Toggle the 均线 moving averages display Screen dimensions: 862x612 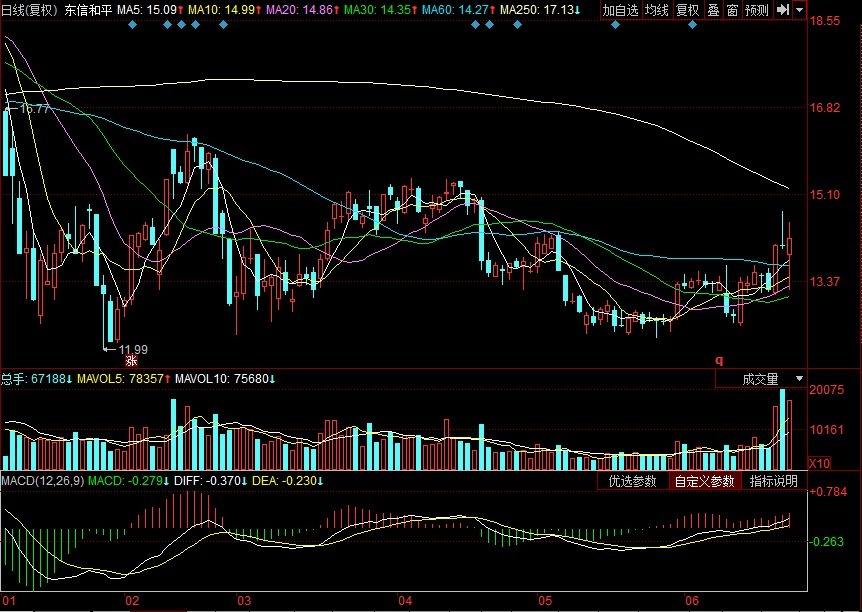click(x=656, y=10)
